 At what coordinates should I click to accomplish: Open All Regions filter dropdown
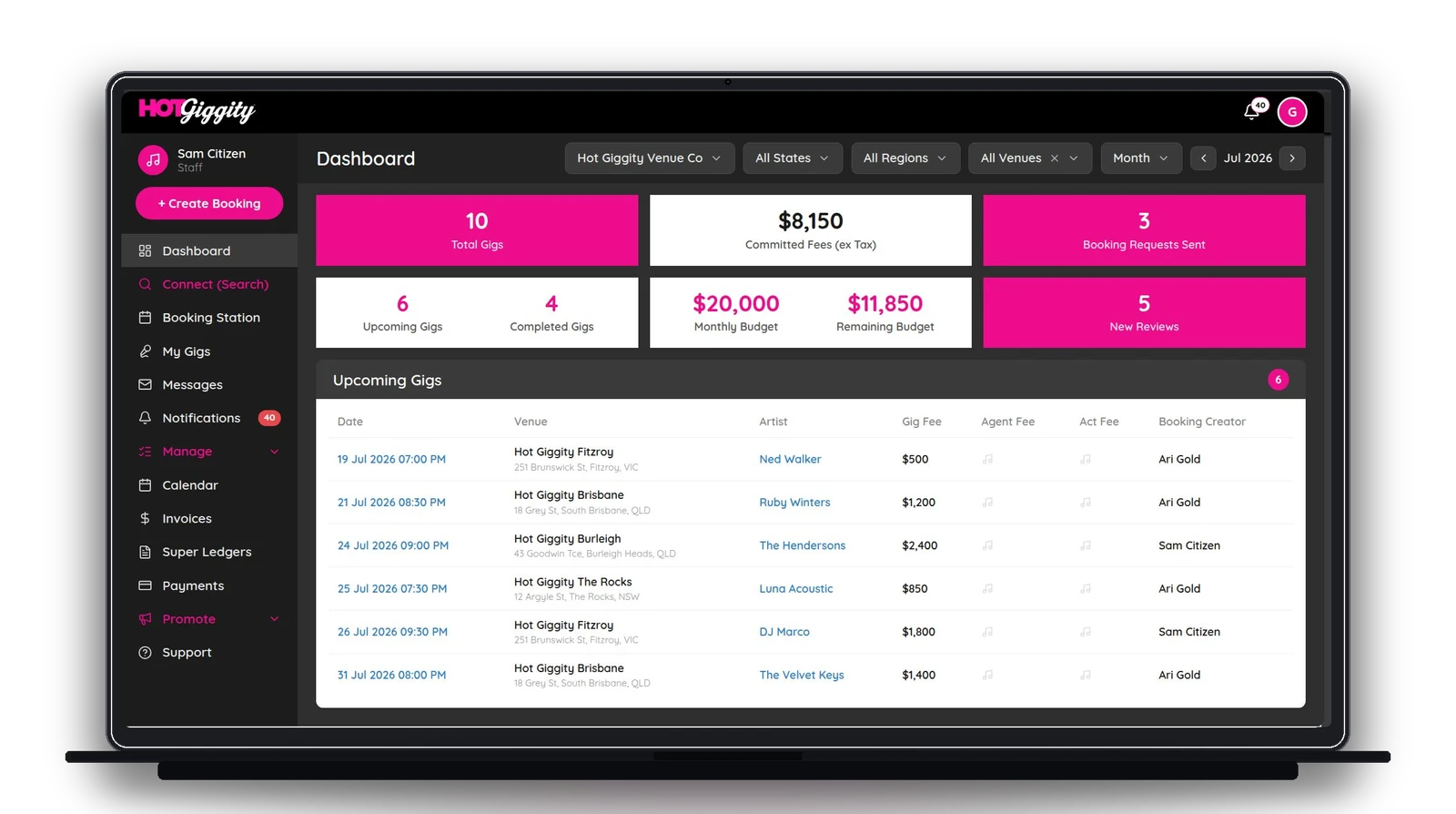905,158
